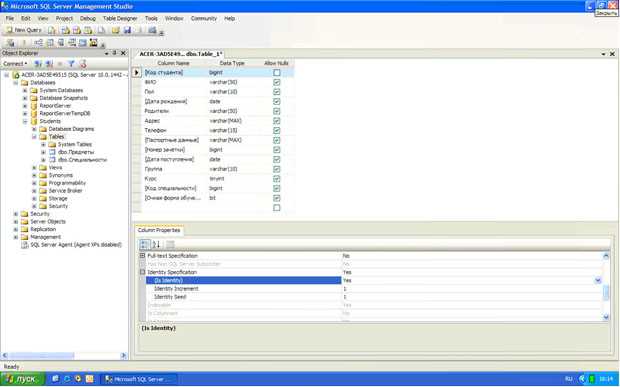This screenshot has width=620, height=387.
Task: Expand the Programmability folder
Action: point(34,183)
